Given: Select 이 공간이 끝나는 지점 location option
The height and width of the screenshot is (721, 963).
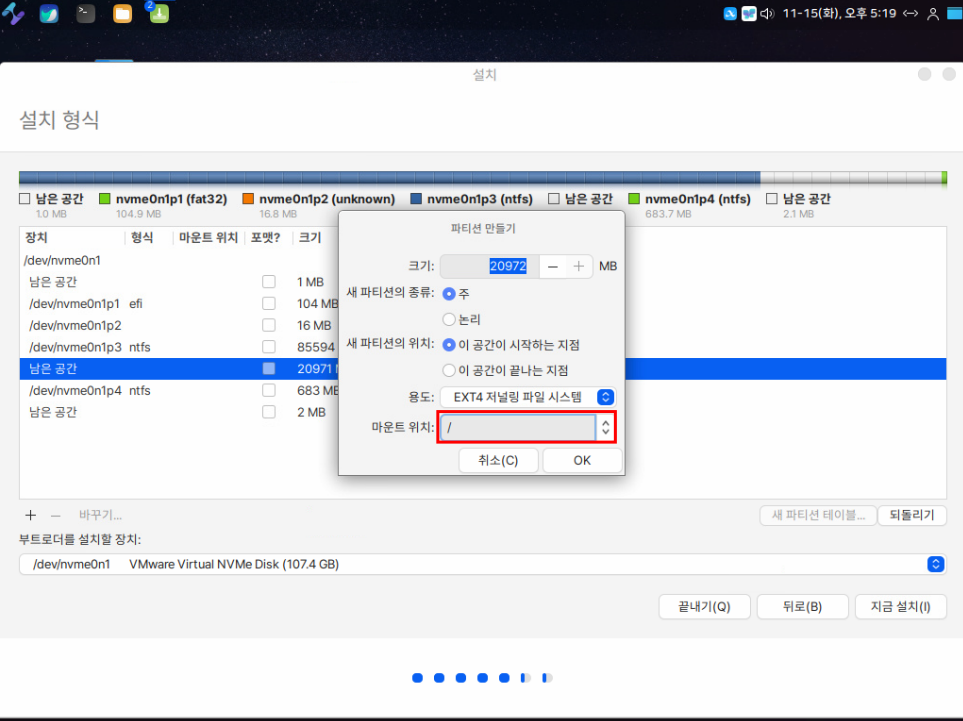Looking at the screenshot, I should click(x=449, y=370).
